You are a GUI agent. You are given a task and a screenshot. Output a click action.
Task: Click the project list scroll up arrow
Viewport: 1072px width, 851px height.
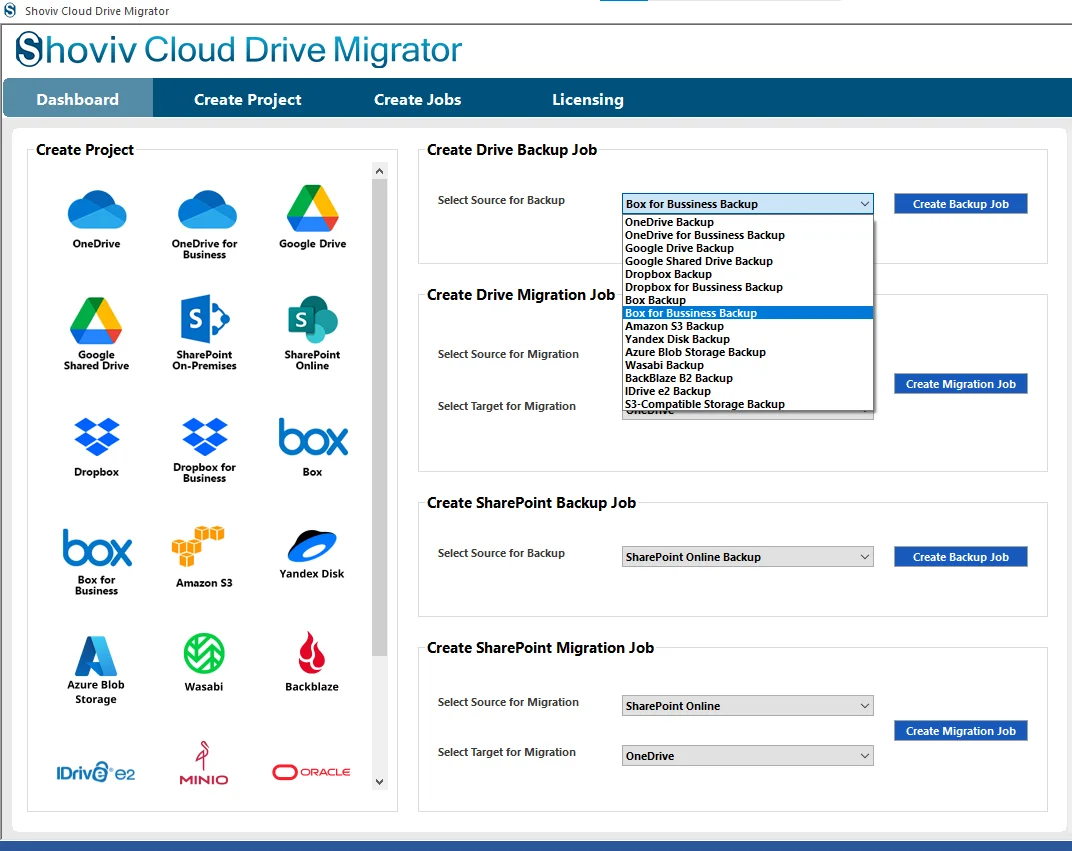click(379, 171)
